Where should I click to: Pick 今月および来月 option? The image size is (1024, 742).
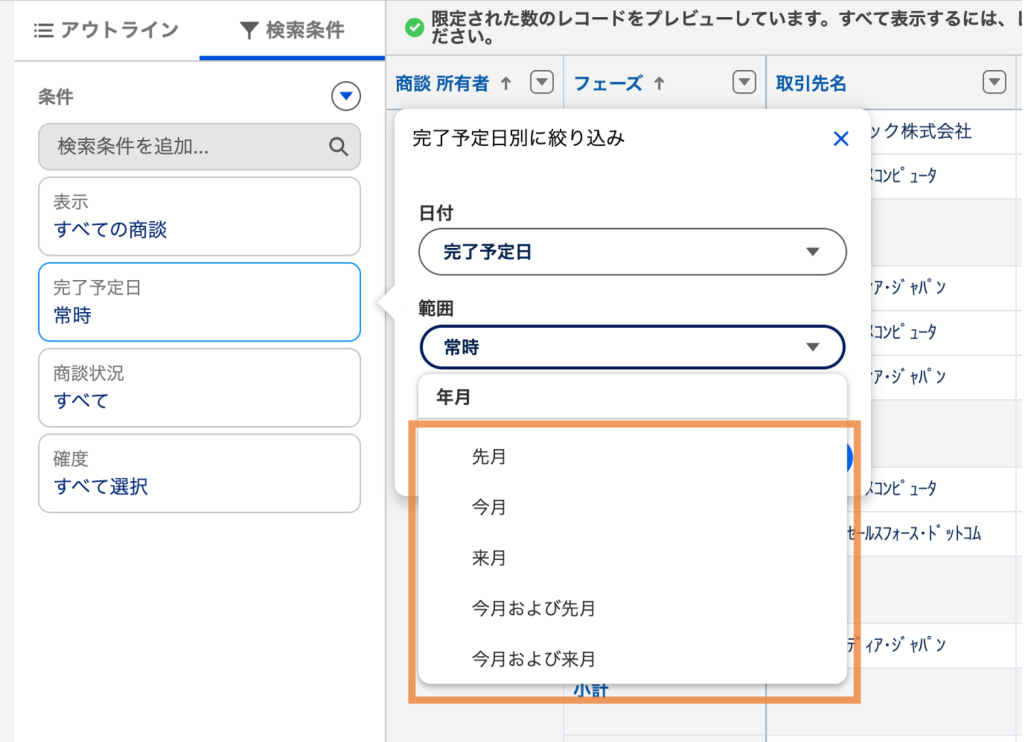tap(534, 660)
